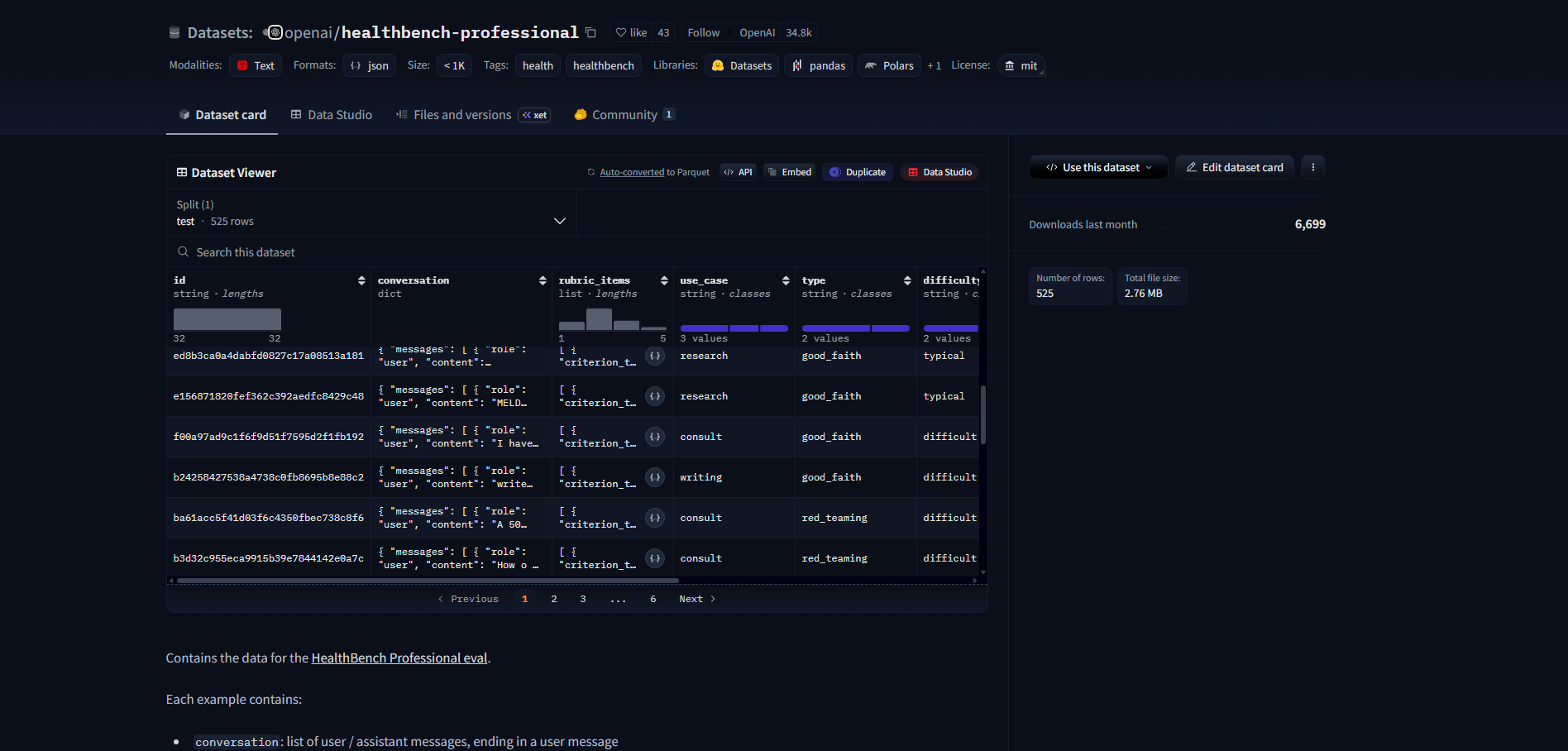The width and height of the screenshot is (1568, 751).
Task: Click the OpenAI follower count 34.8k
Action: click(x=799, y=33)
